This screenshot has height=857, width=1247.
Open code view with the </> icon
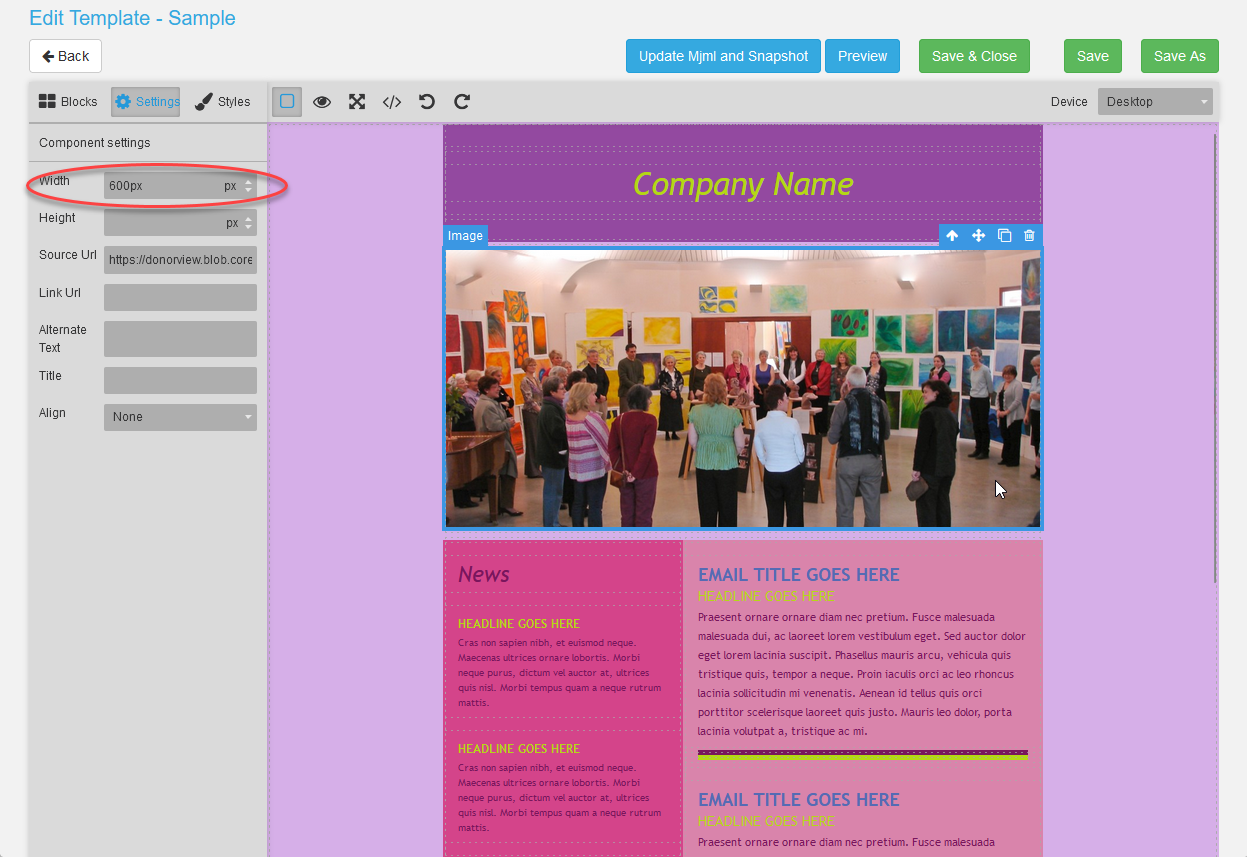click(x=391, y=101)
